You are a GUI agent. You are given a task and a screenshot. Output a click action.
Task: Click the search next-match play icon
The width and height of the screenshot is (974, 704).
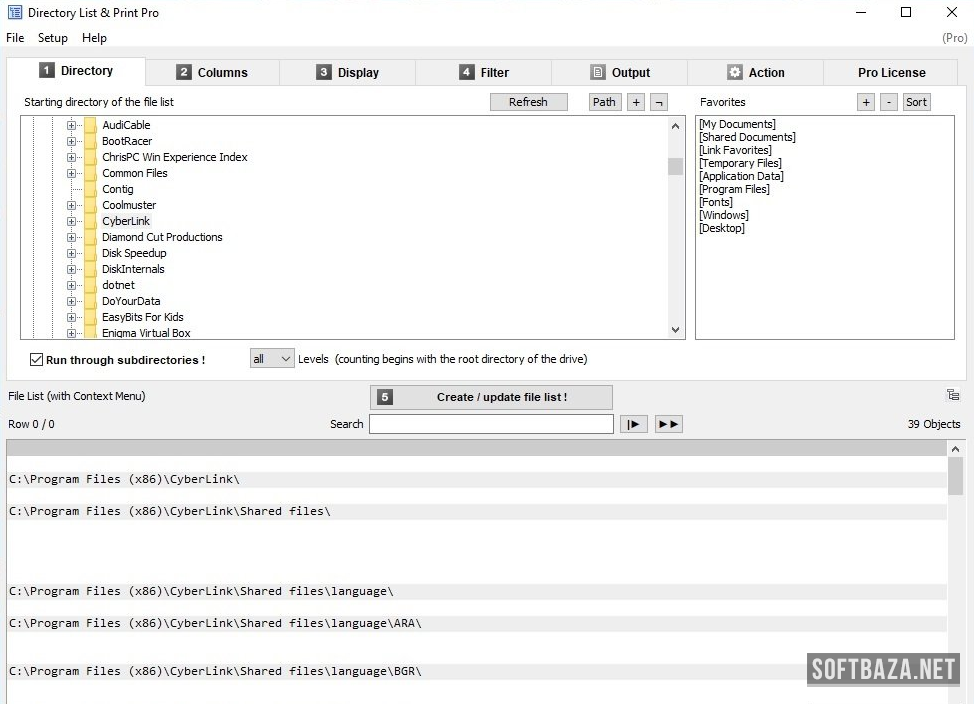(x=633, y=424)
